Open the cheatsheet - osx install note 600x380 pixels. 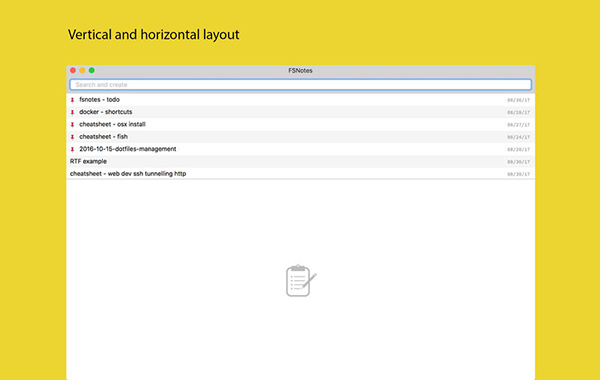click(x=300, y=124)
